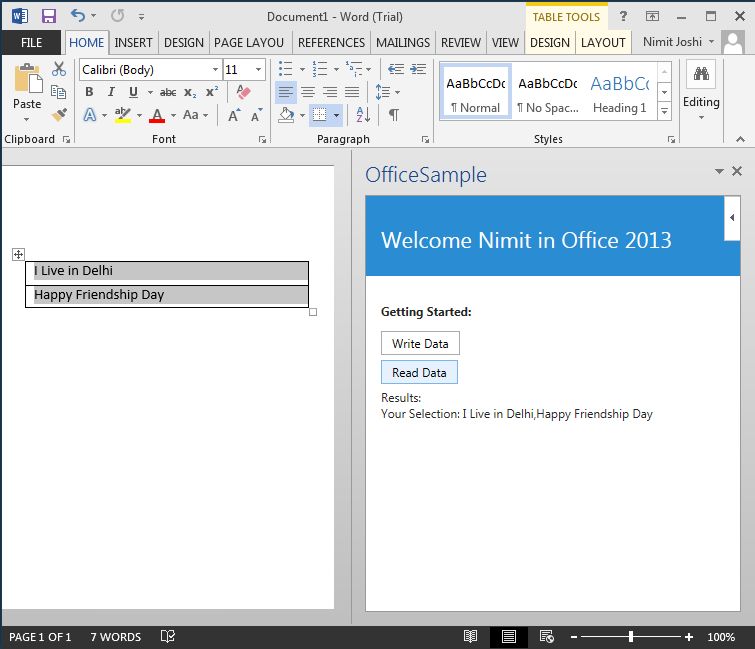Image resolution: width=755 pixels, height=649 pixels.
Task: Justify the paragraph text
Action: [352, 92]
